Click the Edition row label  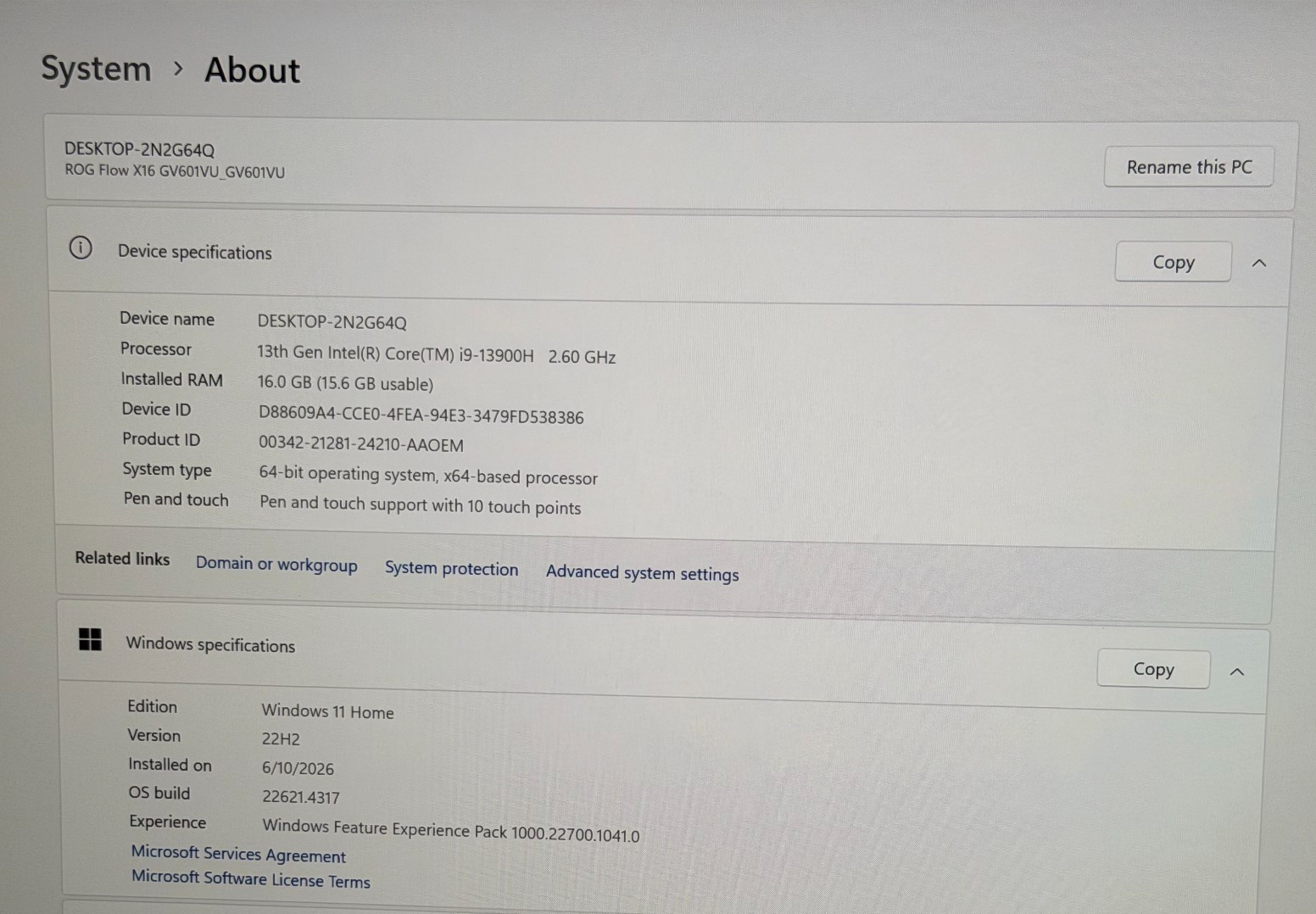coord(153,706)
